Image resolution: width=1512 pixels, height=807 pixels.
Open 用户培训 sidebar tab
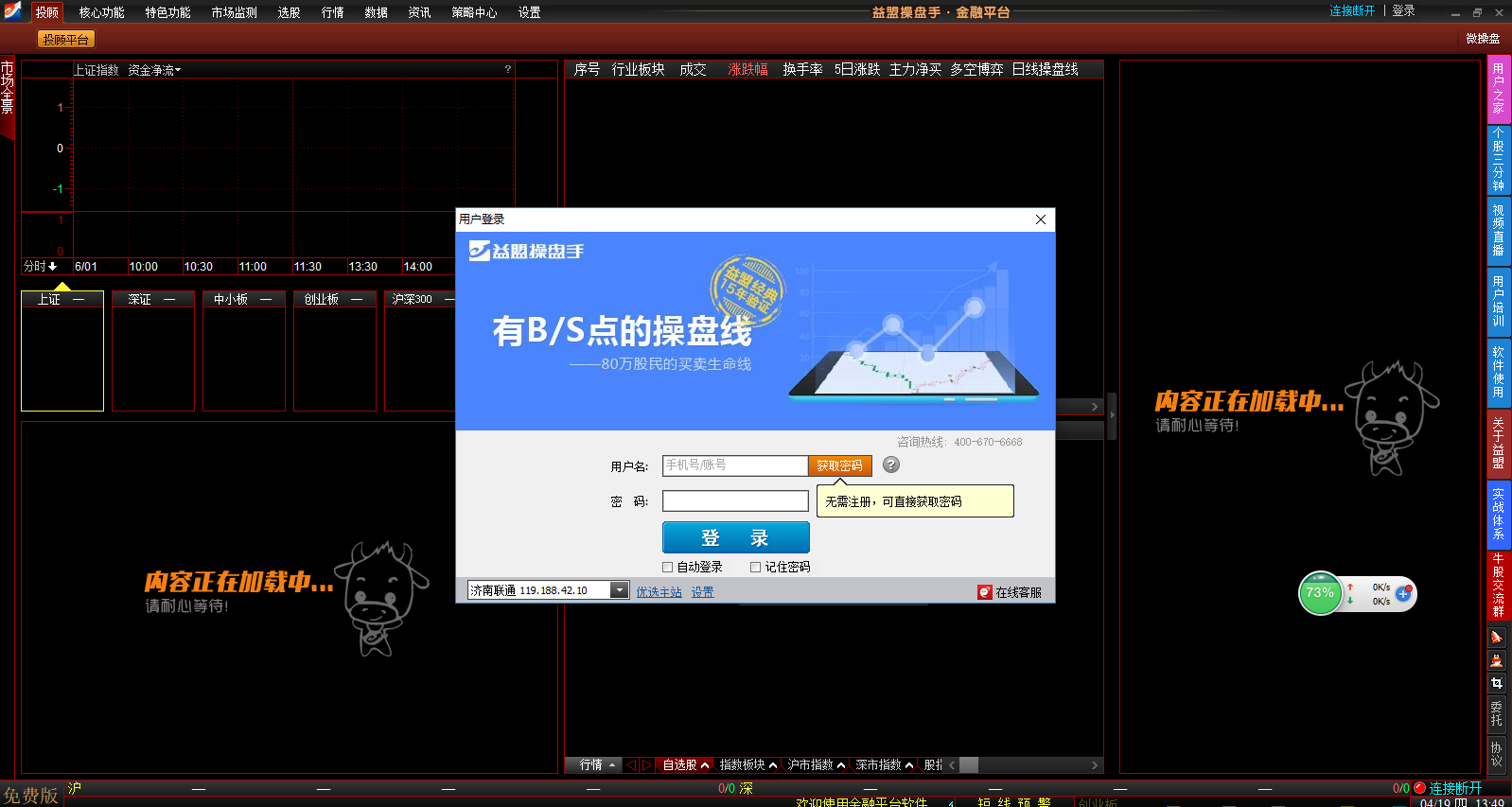point(1499,301)
